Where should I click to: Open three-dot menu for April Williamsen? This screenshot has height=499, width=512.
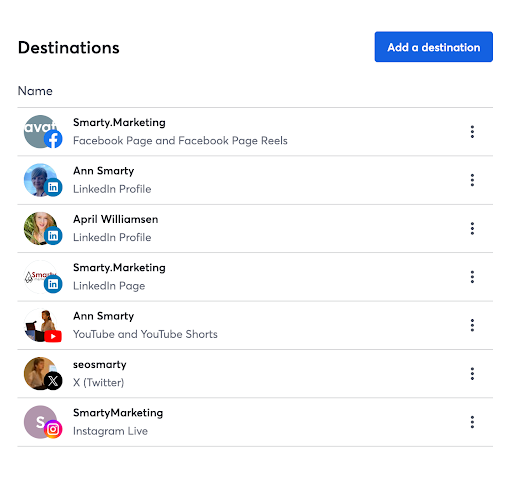tap(472, 228)
